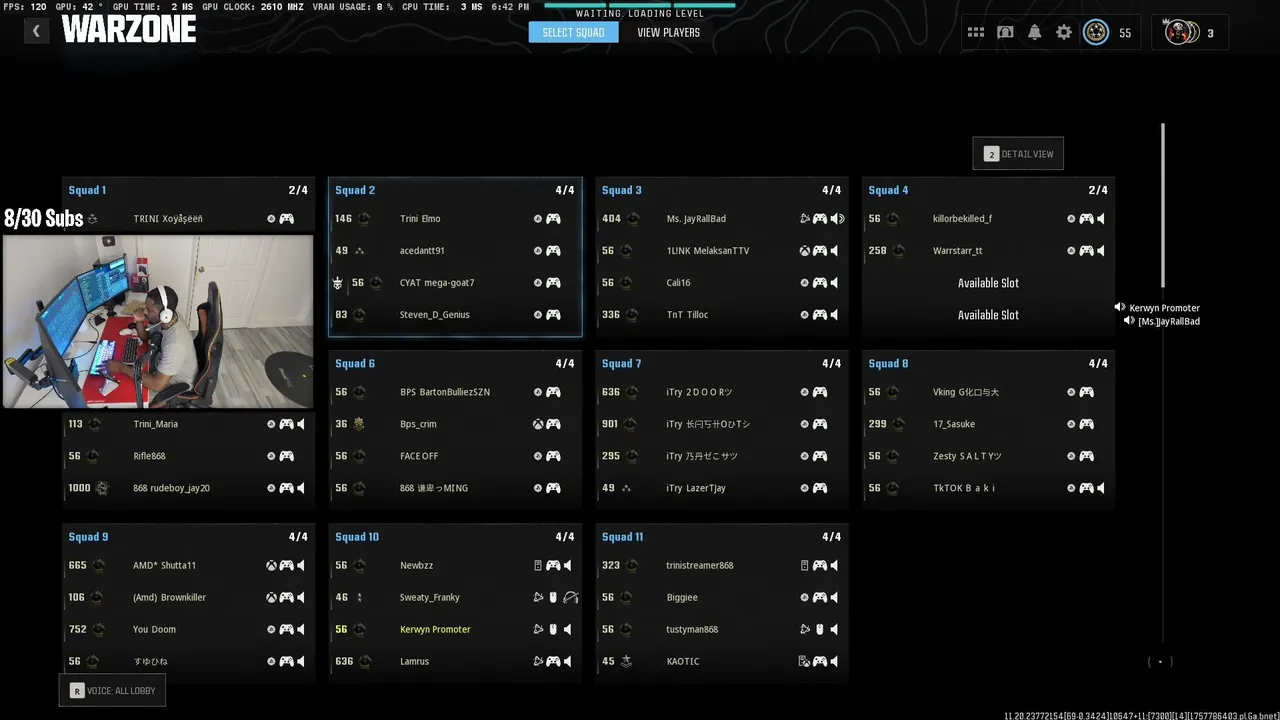Mute TnT Tilloc speaker icon
This screenshot has width=1280, height=720.
[835, 315]
